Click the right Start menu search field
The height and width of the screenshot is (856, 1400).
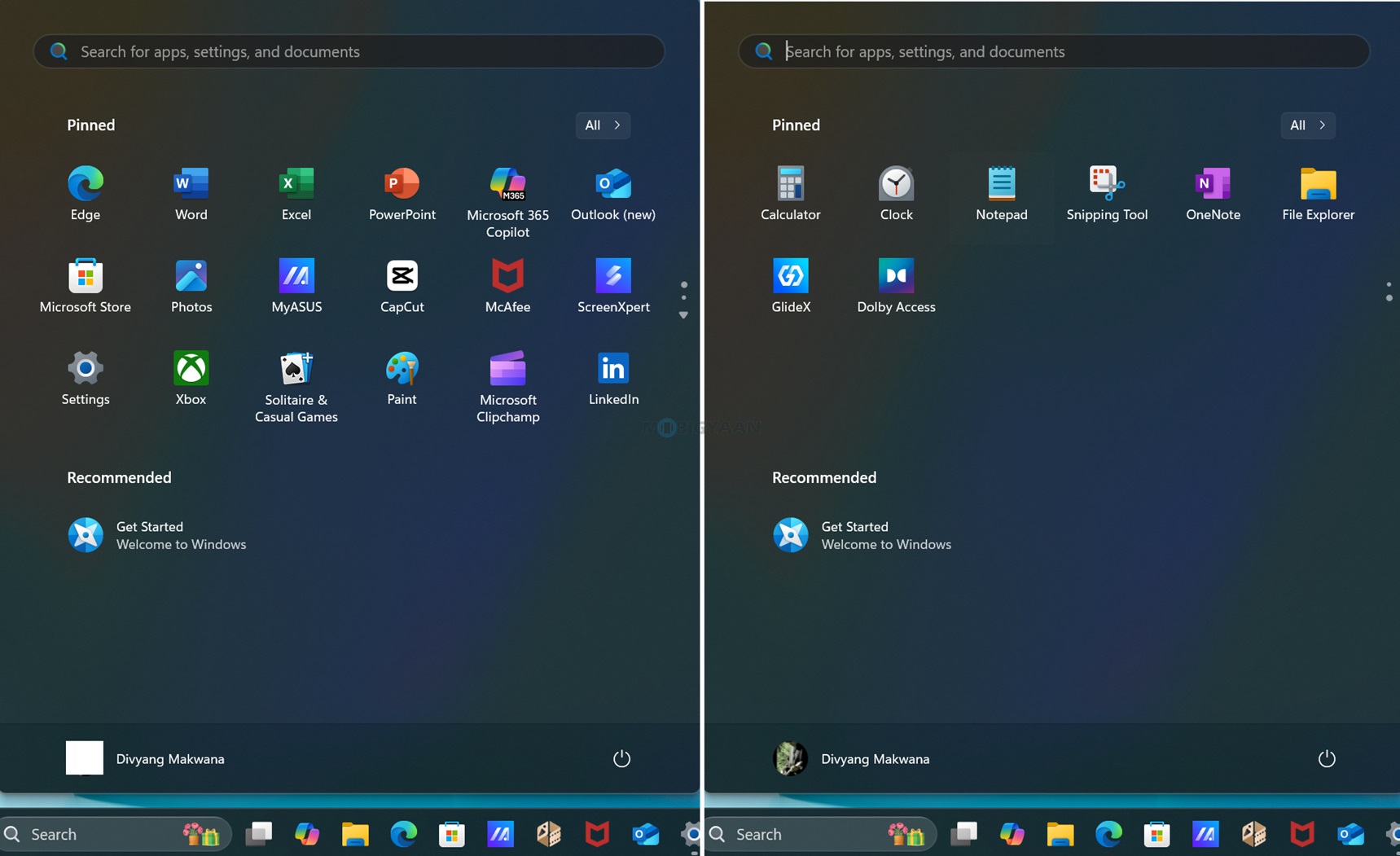pos(1054,51)
